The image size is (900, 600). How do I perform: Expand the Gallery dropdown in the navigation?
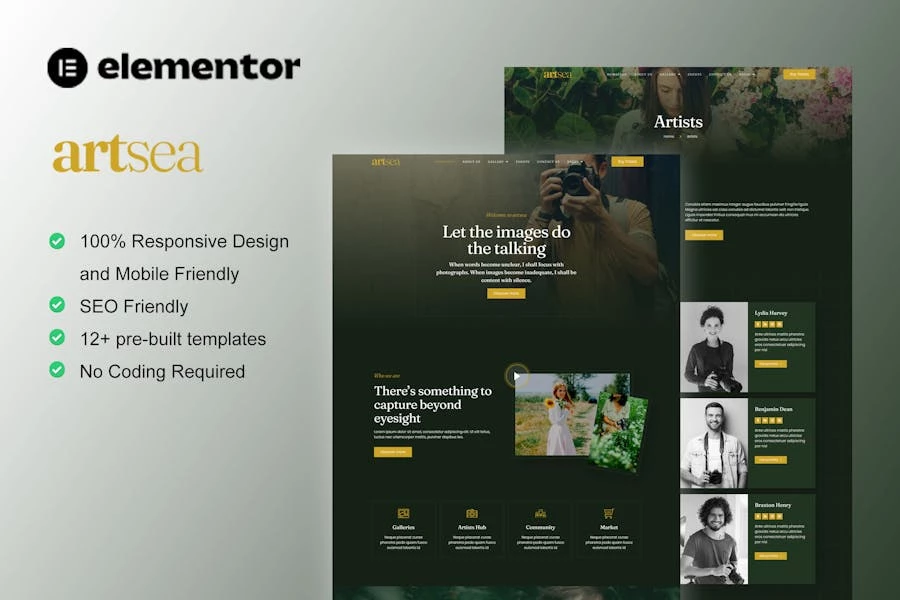coord(498,161)
